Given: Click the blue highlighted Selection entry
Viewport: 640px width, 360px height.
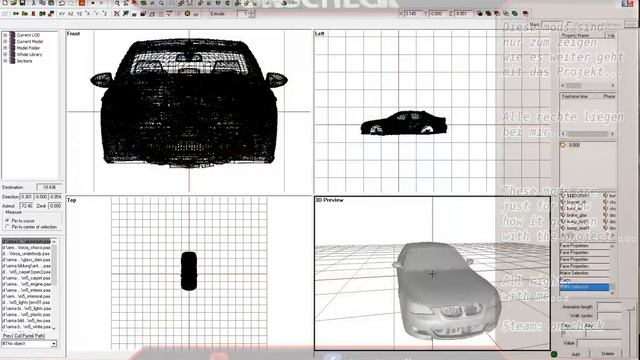Looking at the screenshot, I should point(584,287).
